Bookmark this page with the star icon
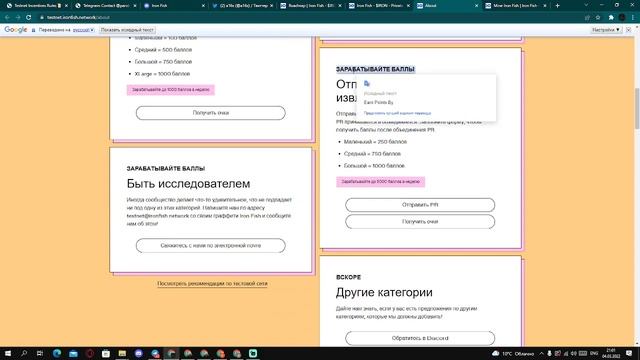 598,18
